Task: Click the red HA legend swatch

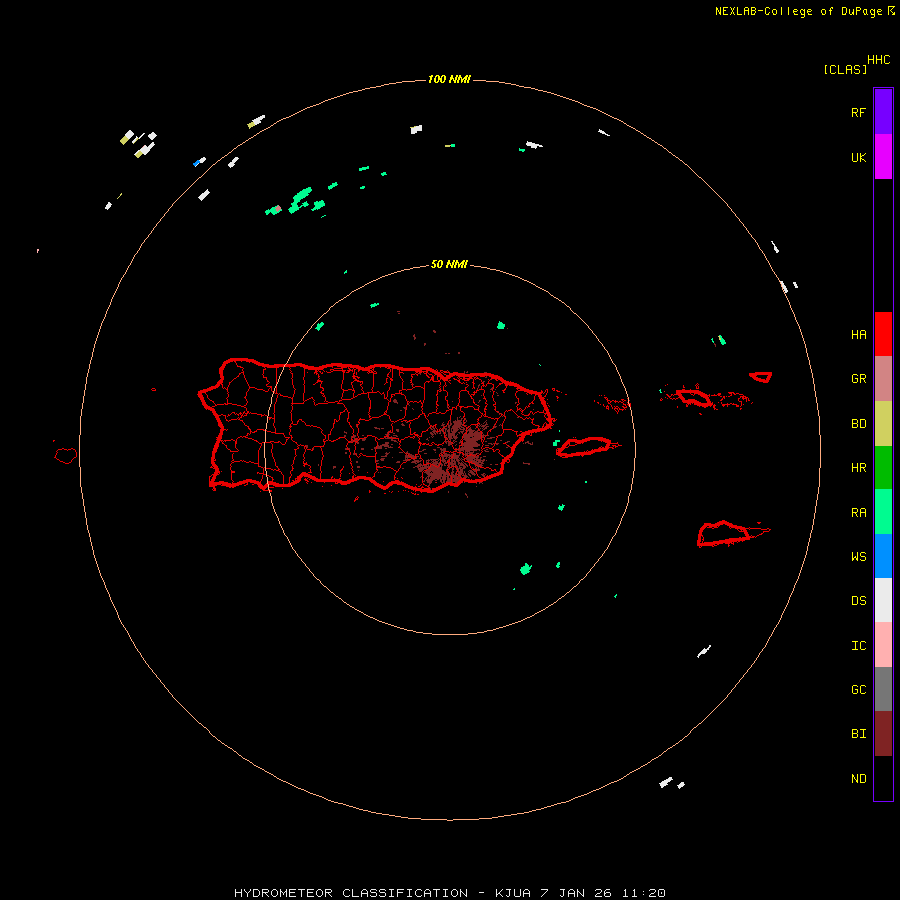Action: (883, 334)
